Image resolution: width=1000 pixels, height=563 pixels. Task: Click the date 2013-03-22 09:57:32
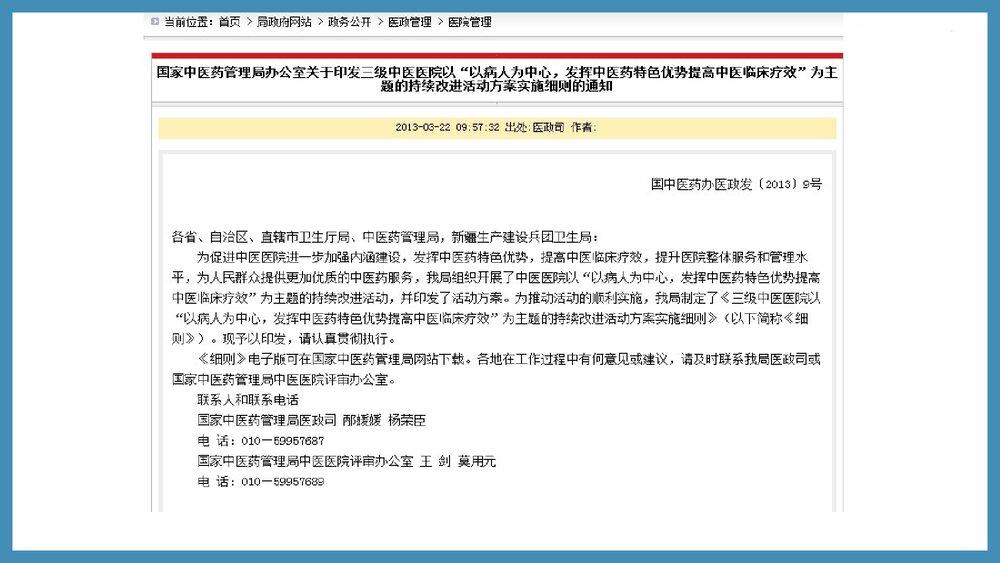point(447,128)
